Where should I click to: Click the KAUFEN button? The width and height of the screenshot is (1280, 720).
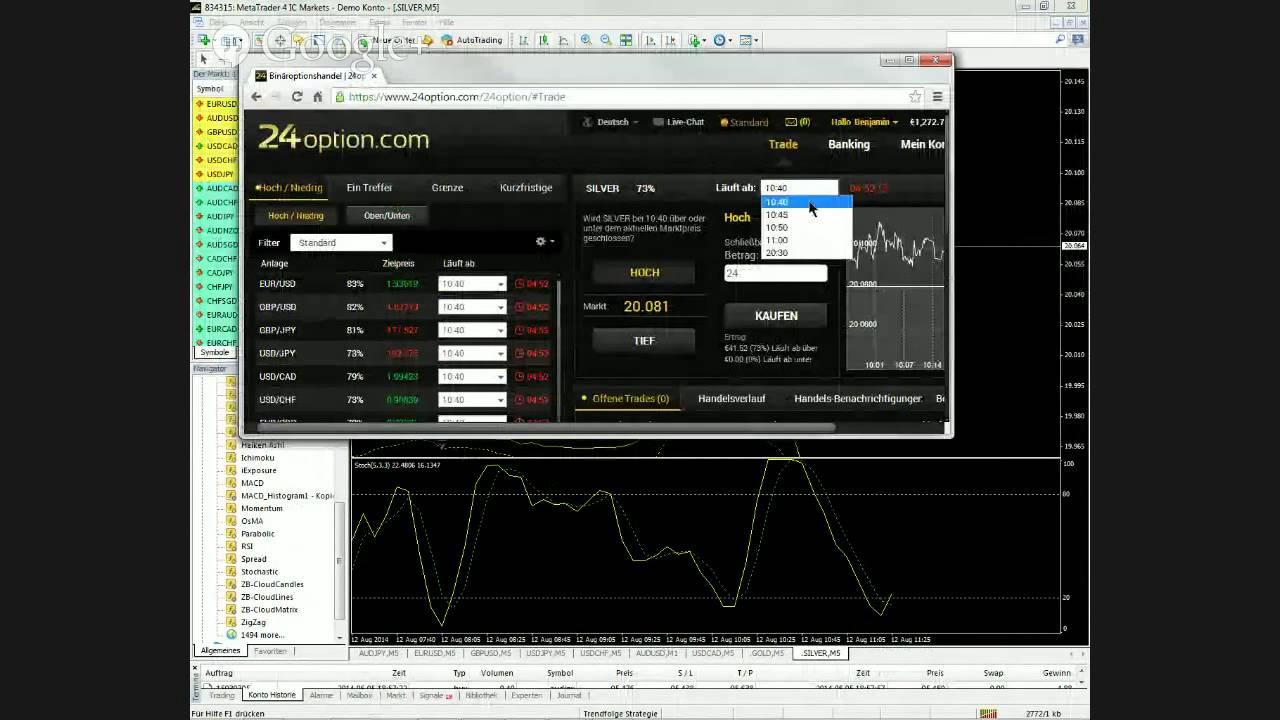point(776,316)
